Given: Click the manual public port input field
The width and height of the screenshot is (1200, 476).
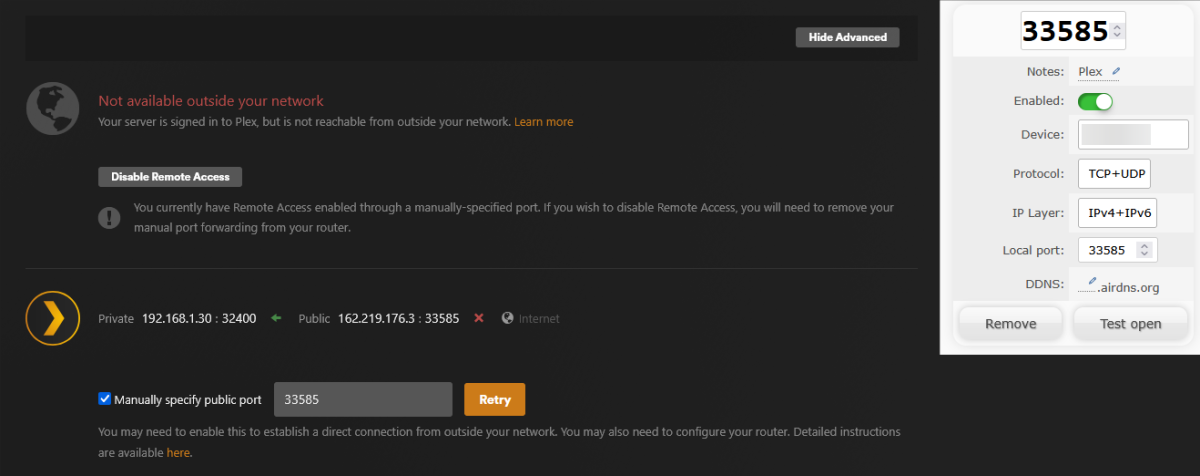Looking at the screenshot, I should coord(363,400).
